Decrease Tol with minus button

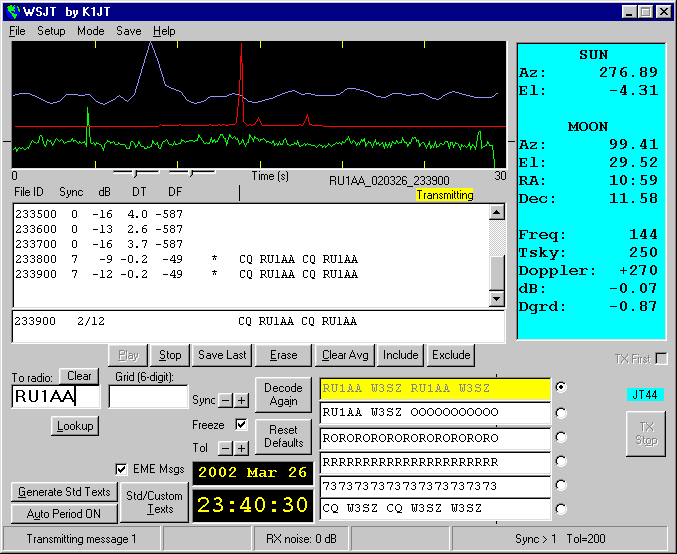coord(225,448)
